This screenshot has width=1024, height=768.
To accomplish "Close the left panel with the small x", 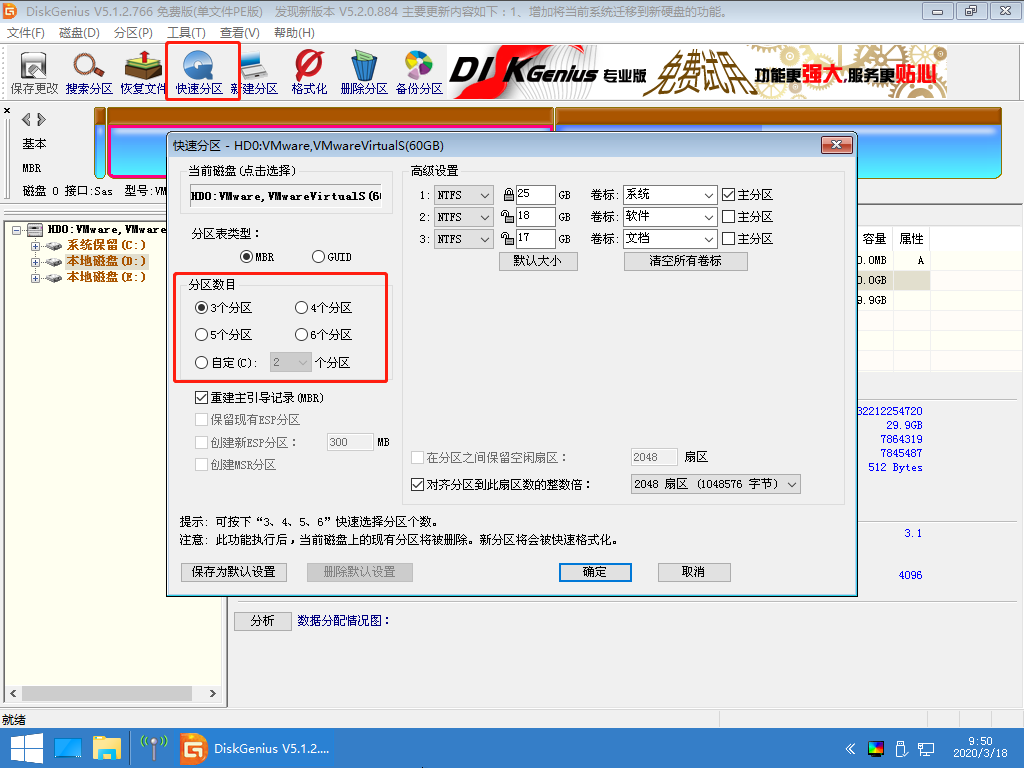I will click(x=7, y=110).
